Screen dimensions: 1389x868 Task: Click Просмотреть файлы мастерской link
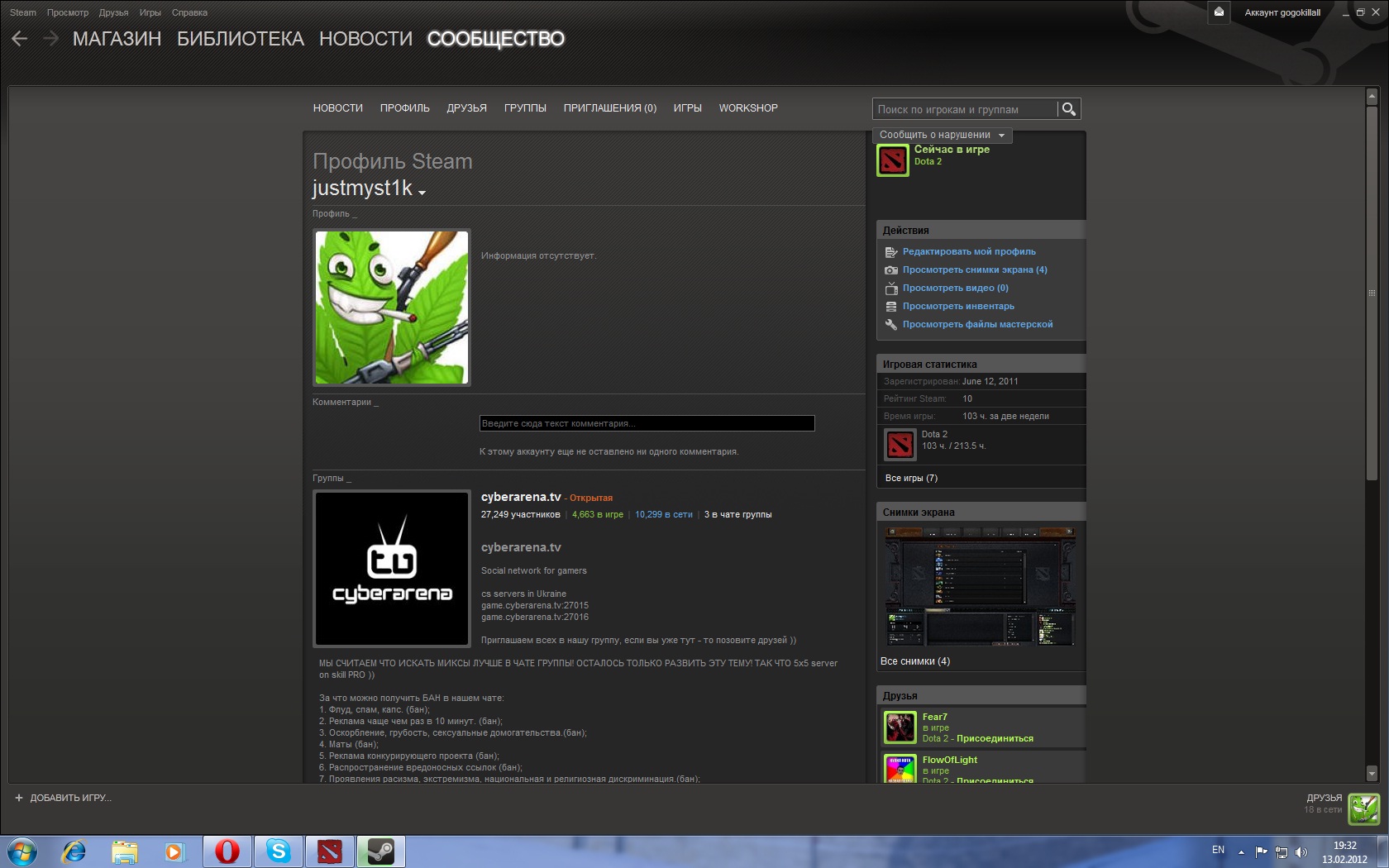tap(978, 325)
